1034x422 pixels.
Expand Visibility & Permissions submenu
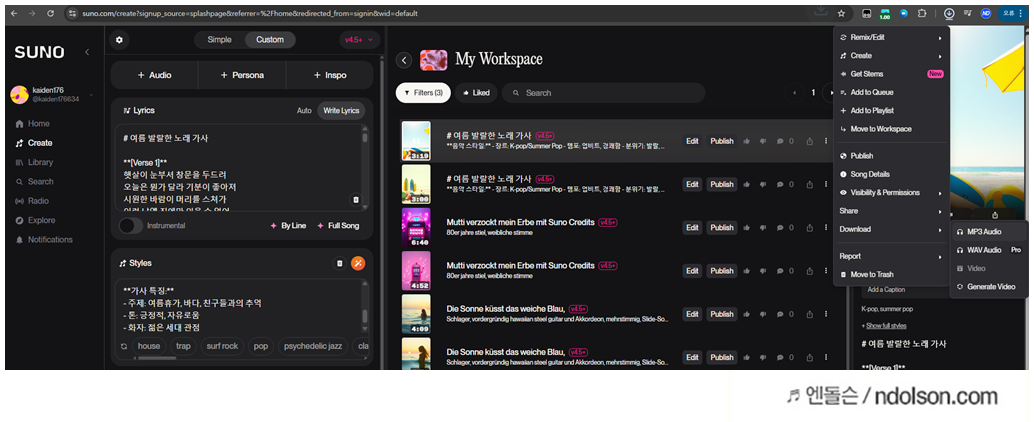[x=890, y=193]
